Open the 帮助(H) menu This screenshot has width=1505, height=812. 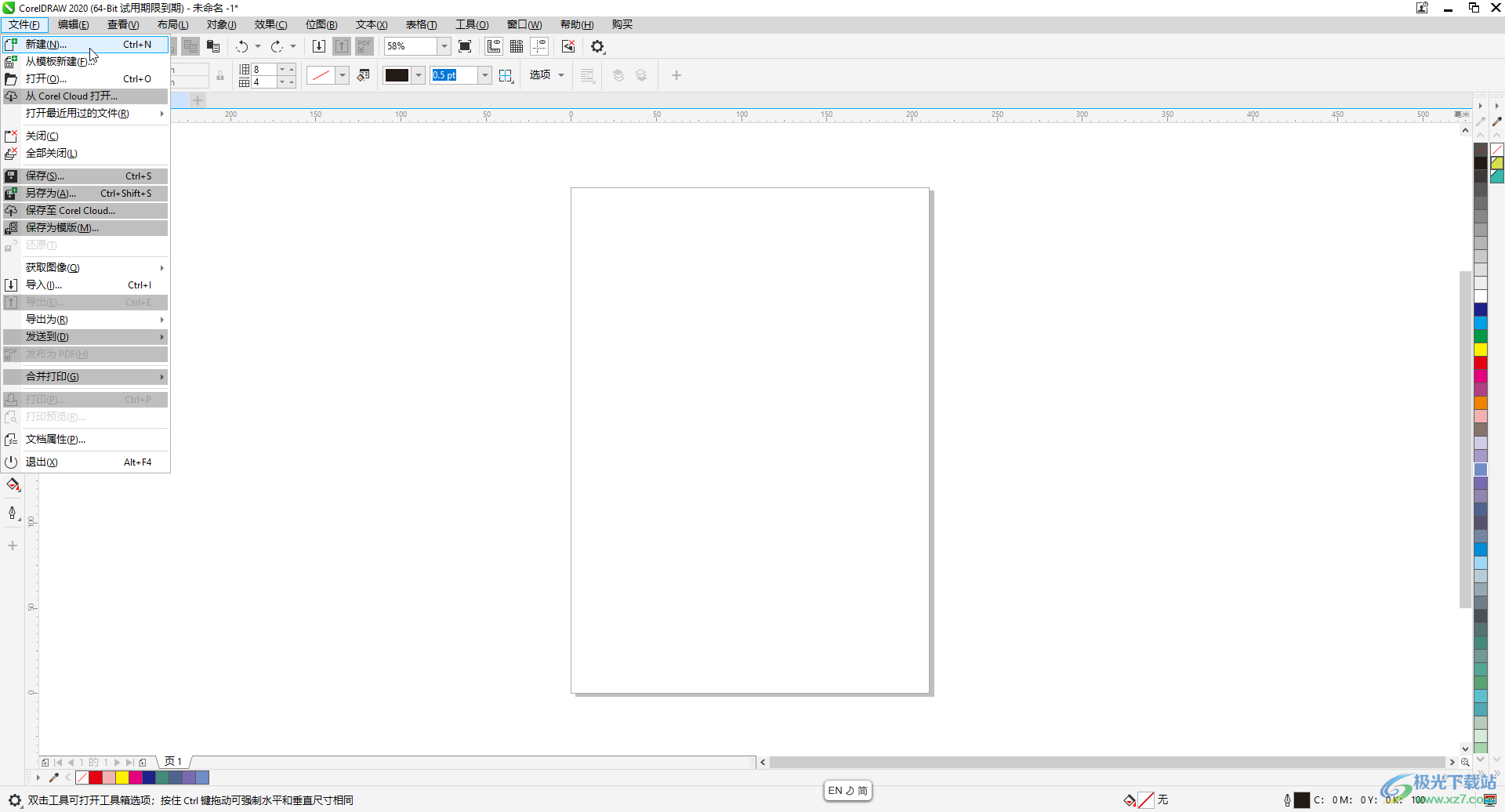click(x=577, y=24)
